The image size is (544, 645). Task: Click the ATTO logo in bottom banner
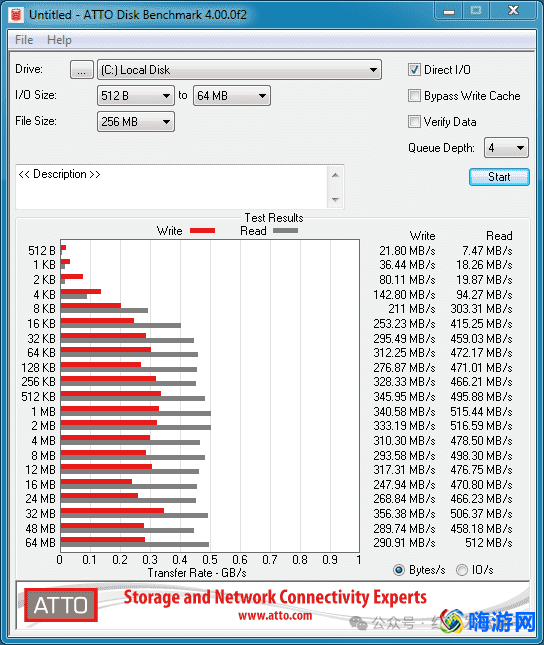(x=61, y=605)
